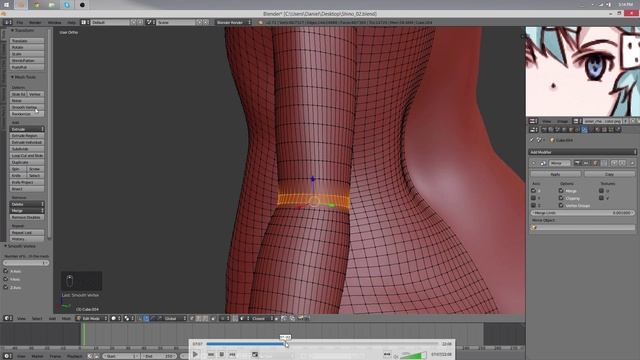Screen dimensions: 640x360
Task: Open the Texture properties tab icon
Action: coord(604,130)
